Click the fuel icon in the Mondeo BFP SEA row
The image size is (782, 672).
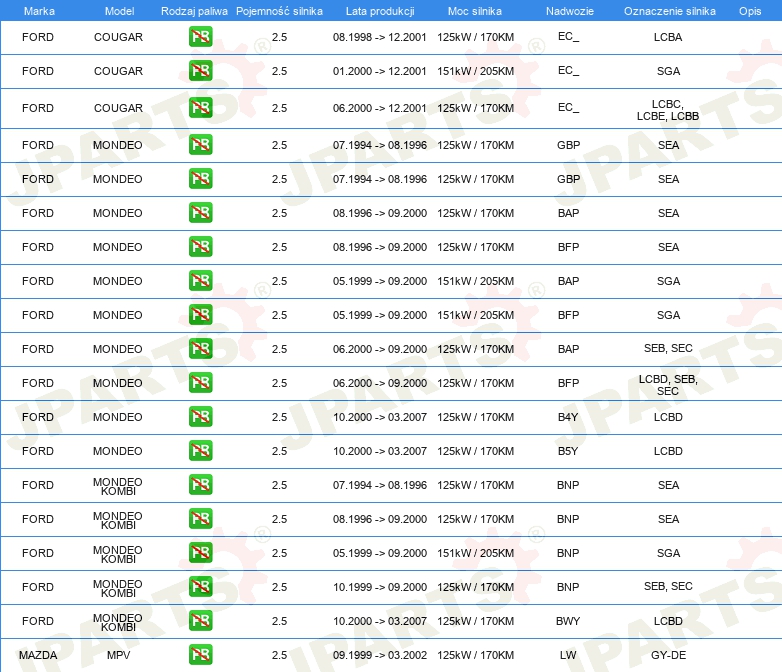click(200, 246)
